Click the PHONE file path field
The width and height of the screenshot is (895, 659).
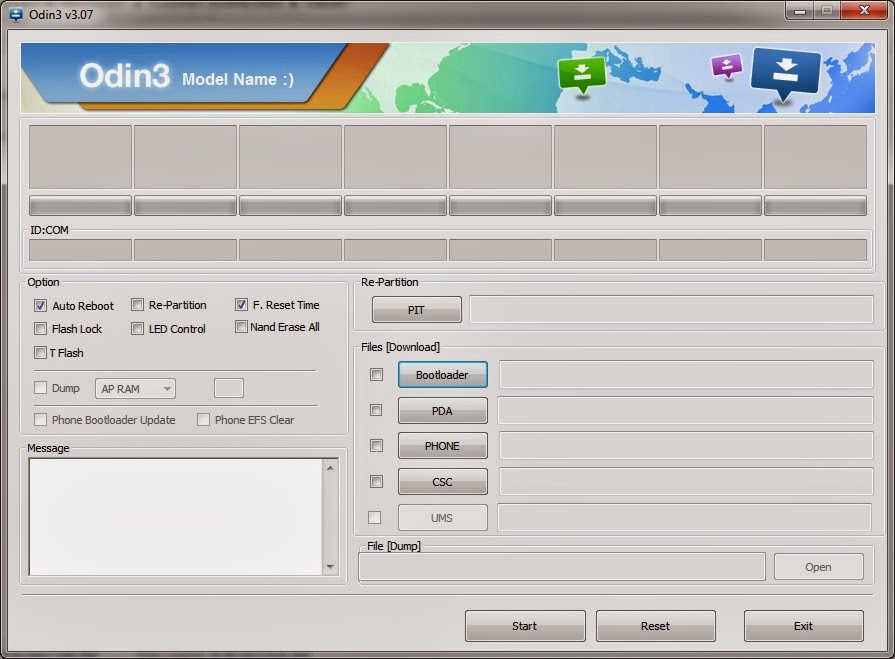coord(686,446)
